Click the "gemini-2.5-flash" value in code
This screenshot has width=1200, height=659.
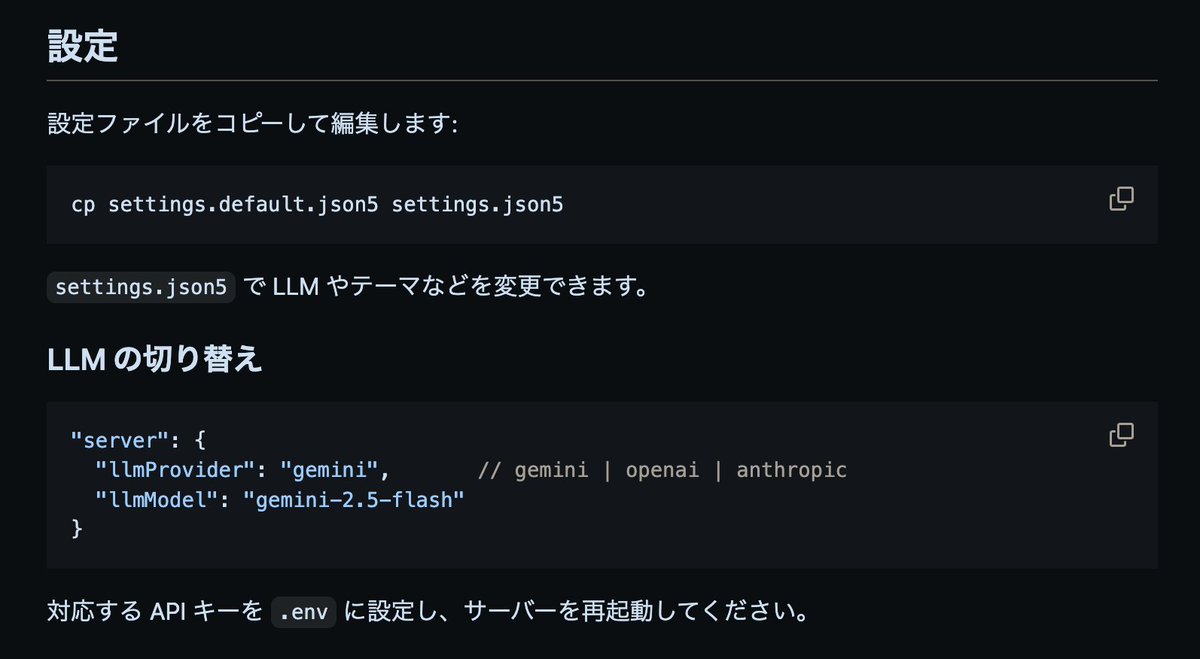click(x=355, y=499)
